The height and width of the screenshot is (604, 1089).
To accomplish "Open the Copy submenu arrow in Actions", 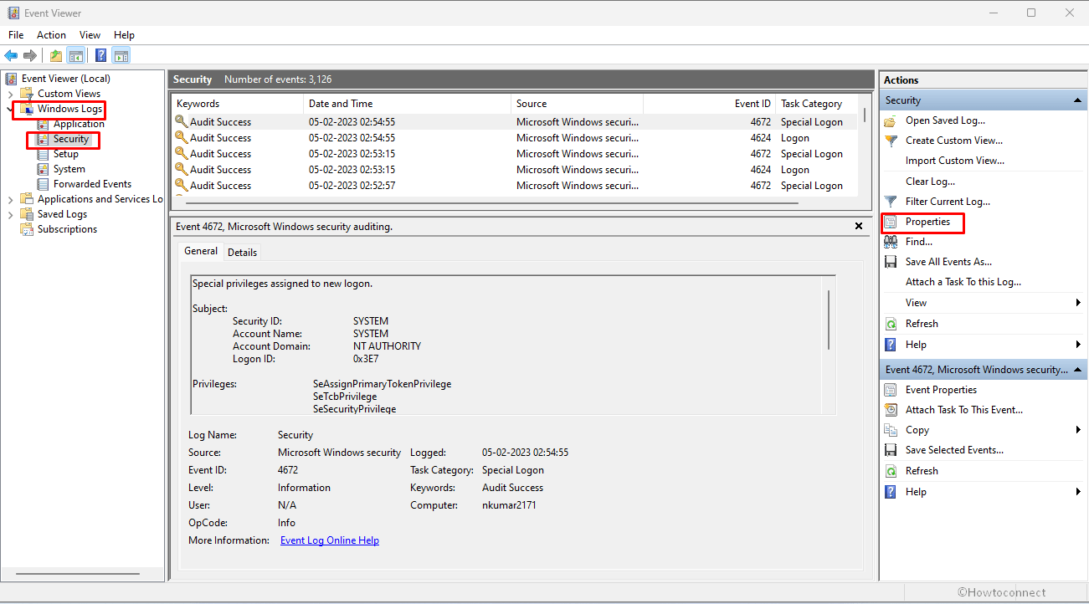I will (x=1078, y=430).
